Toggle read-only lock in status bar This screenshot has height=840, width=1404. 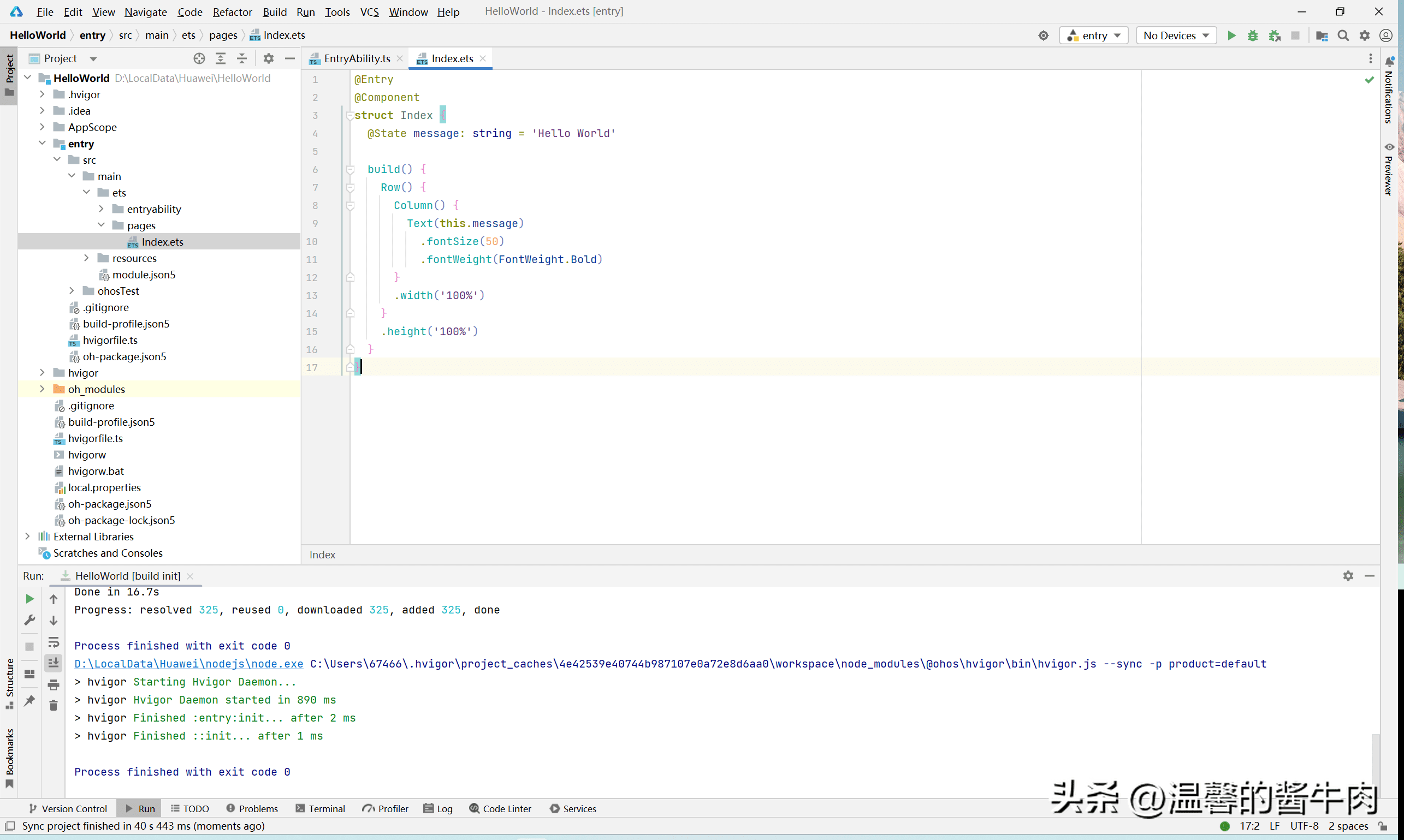[x=1383, y=826]
